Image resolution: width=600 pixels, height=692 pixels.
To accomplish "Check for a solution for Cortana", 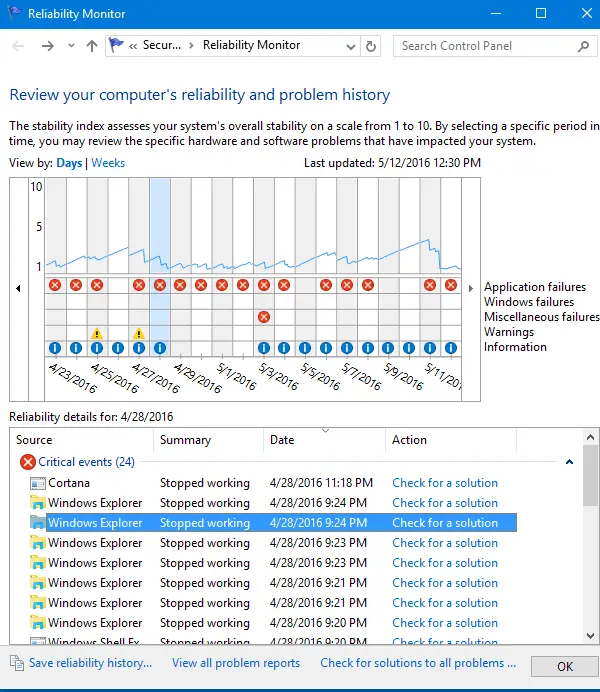I will click(x=444, y=483).
